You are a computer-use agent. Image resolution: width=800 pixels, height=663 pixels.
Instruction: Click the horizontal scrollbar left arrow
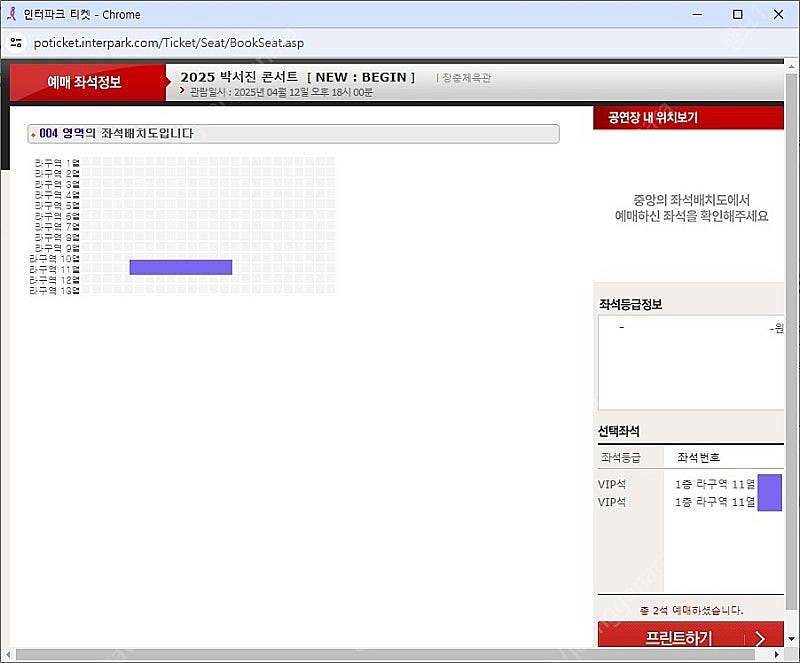(9, 654)
